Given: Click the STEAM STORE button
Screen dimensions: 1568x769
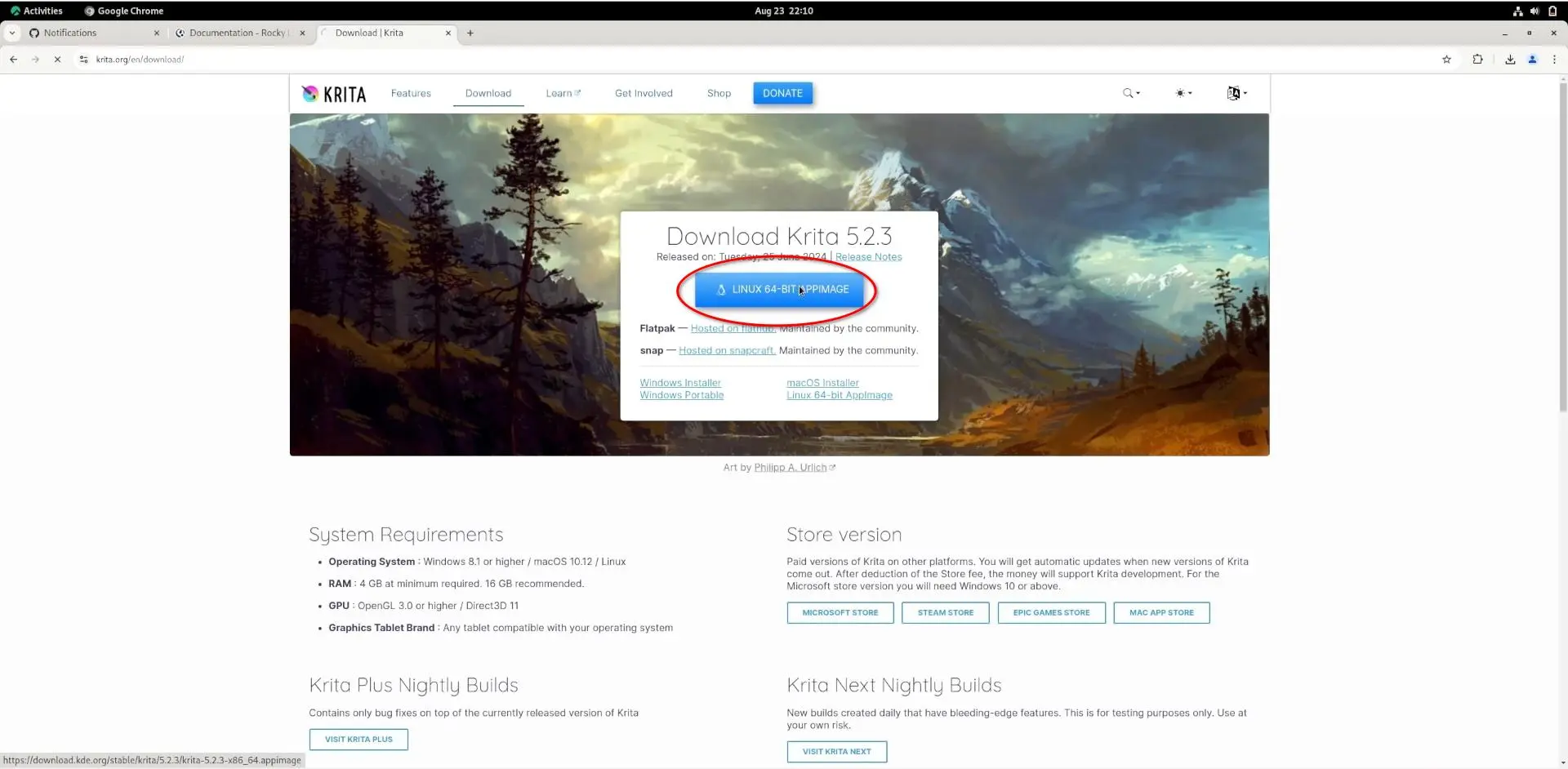Looking at the screenshot, I should pos(945,612).
